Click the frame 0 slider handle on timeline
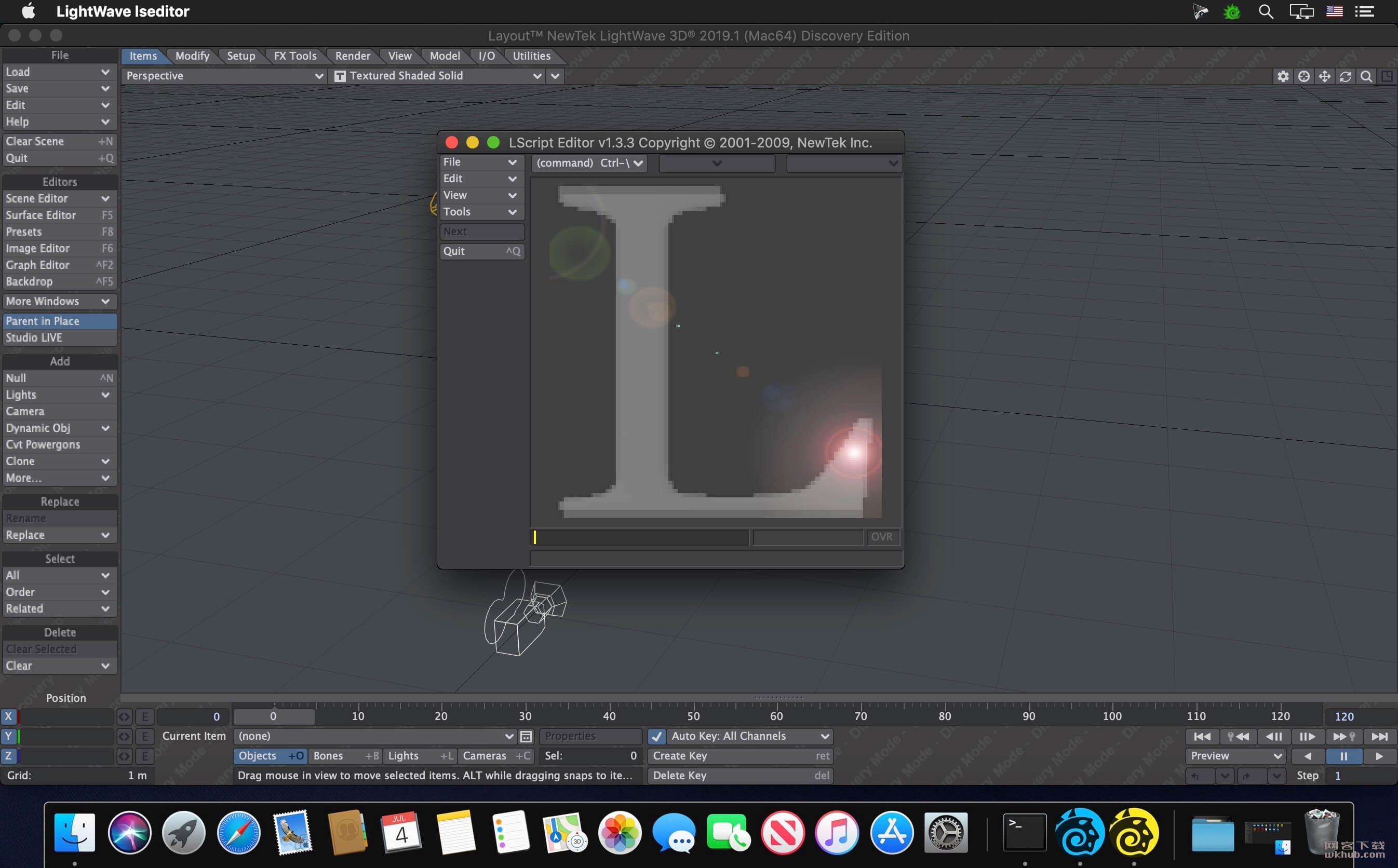The image size is (1398, 868). coord(273,716)
